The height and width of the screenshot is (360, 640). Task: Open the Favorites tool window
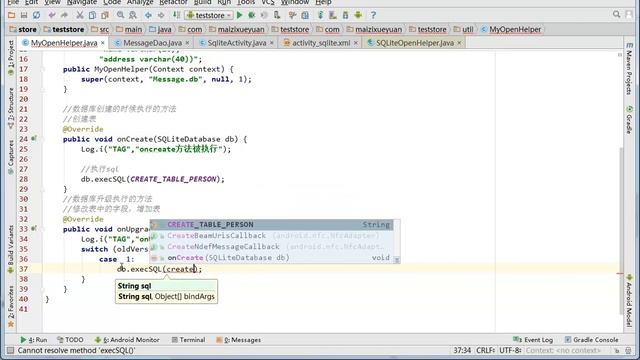click(x=11, y=307)
